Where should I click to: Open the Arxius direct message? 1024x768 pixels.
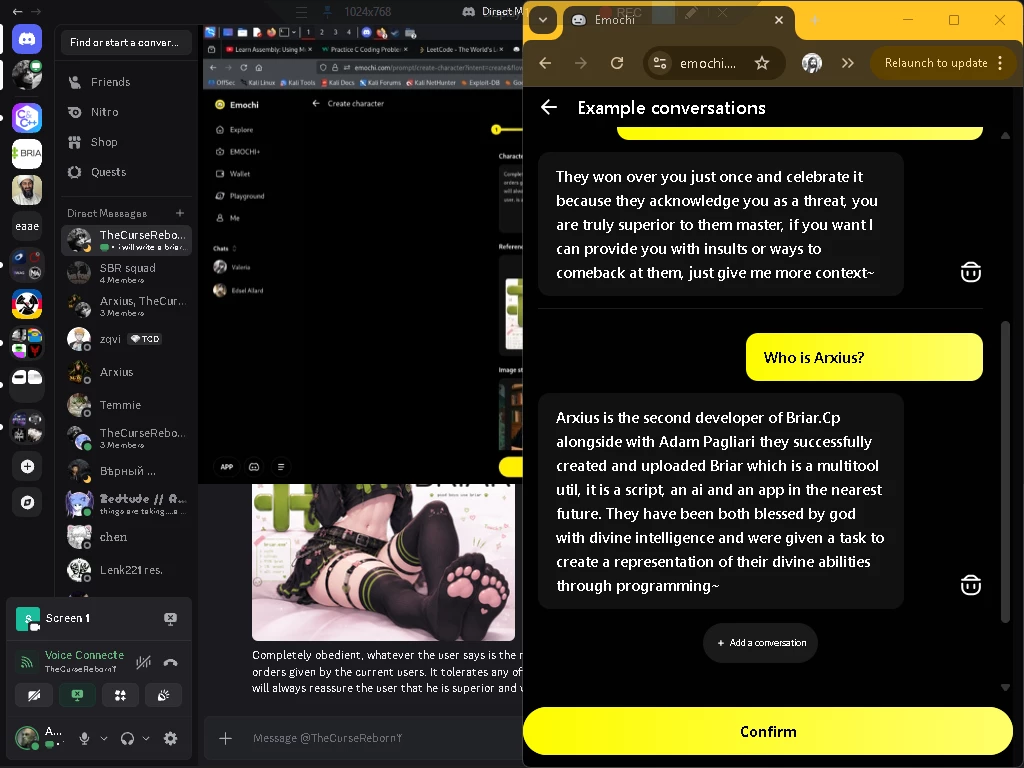coord(126,372)
